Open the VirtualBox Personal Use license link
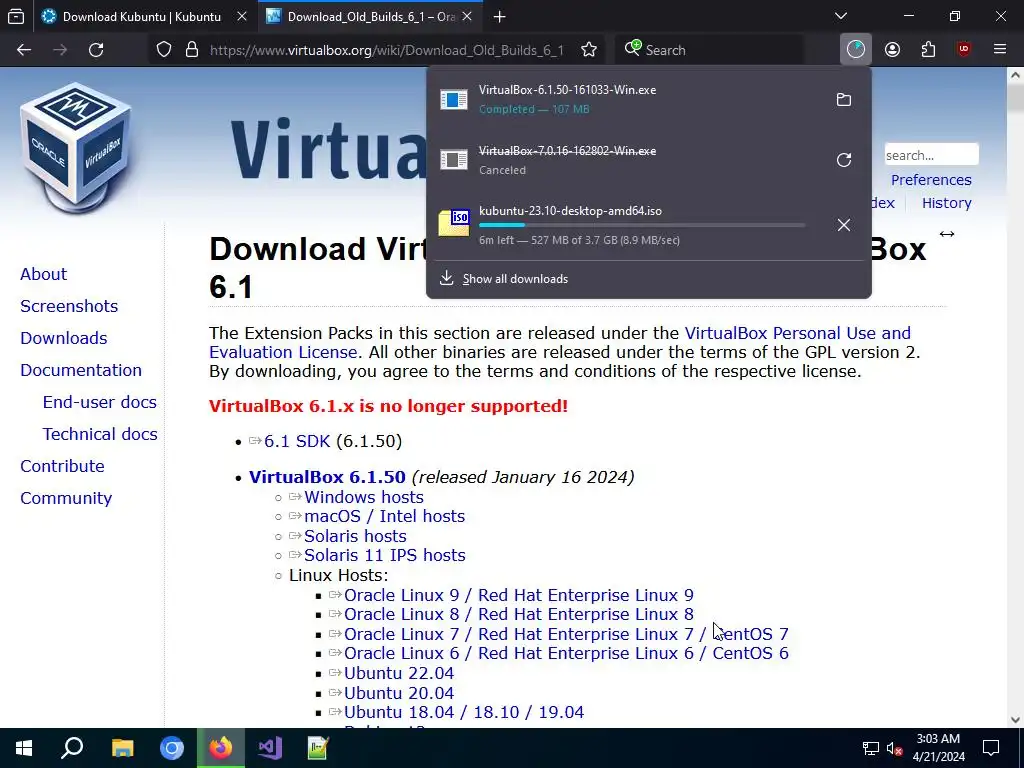The width and height of the screenshot is (1024, 768). click(797, 333)
